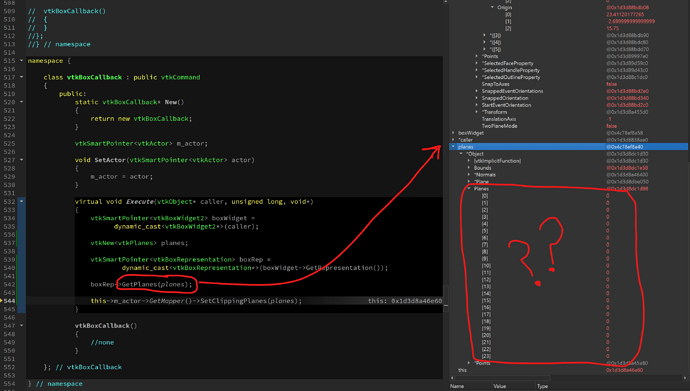690x391 pixels.
Task: Fold the Execute function at line 532
Action: (x=21, y=201)
